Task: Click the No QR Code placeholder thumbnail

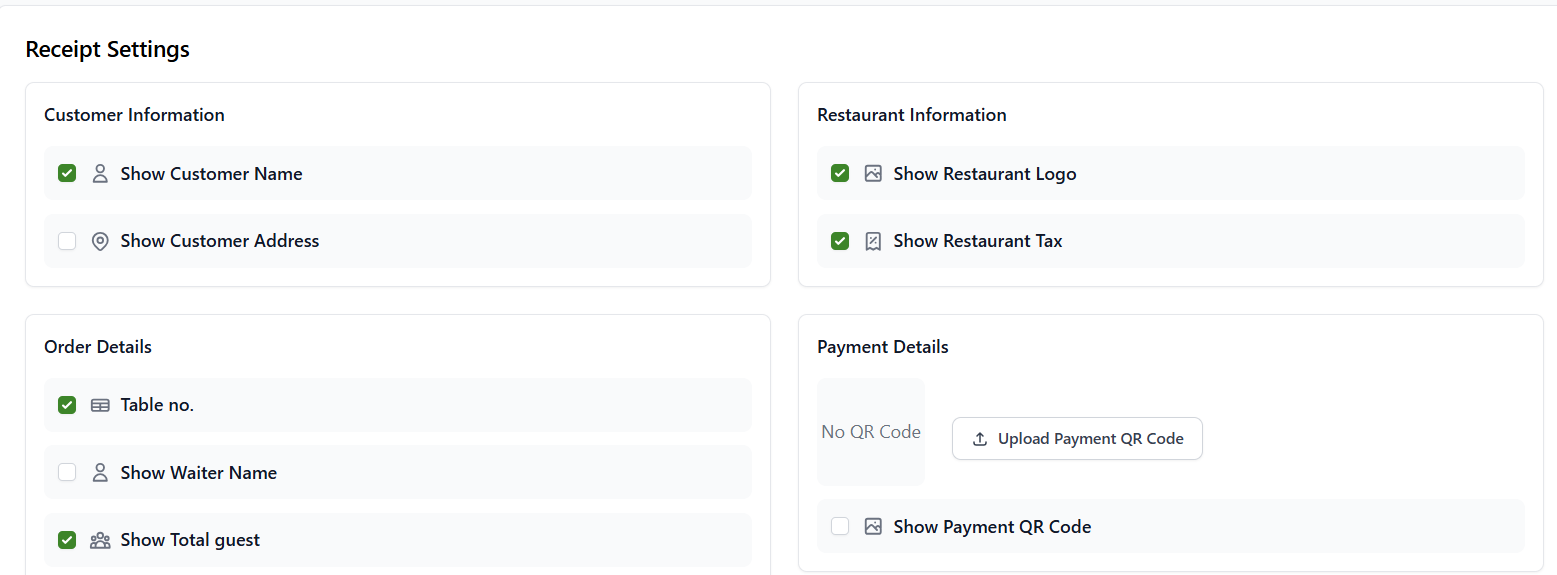Action: pos(871,432)
